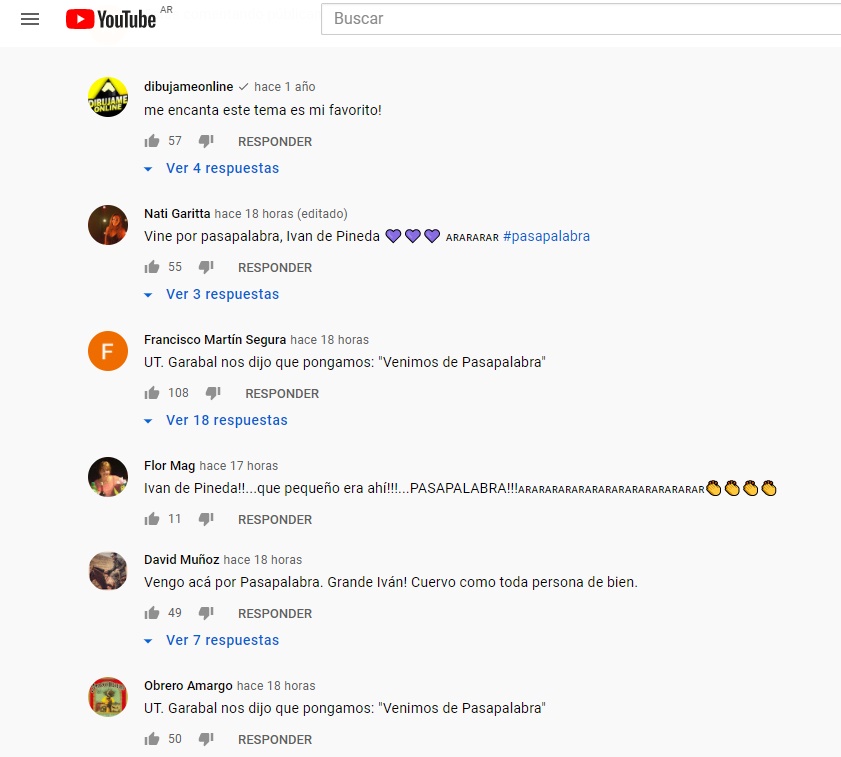Expand Ver 3 respuestas
Viewport: 841px width, 757px height.
[212, 295]
